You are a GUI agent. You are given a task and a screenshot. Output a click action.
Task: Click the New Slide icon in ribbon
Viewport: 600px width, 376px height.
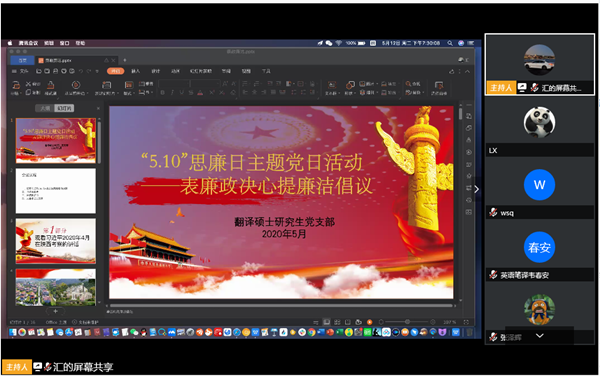click(106, 85)
